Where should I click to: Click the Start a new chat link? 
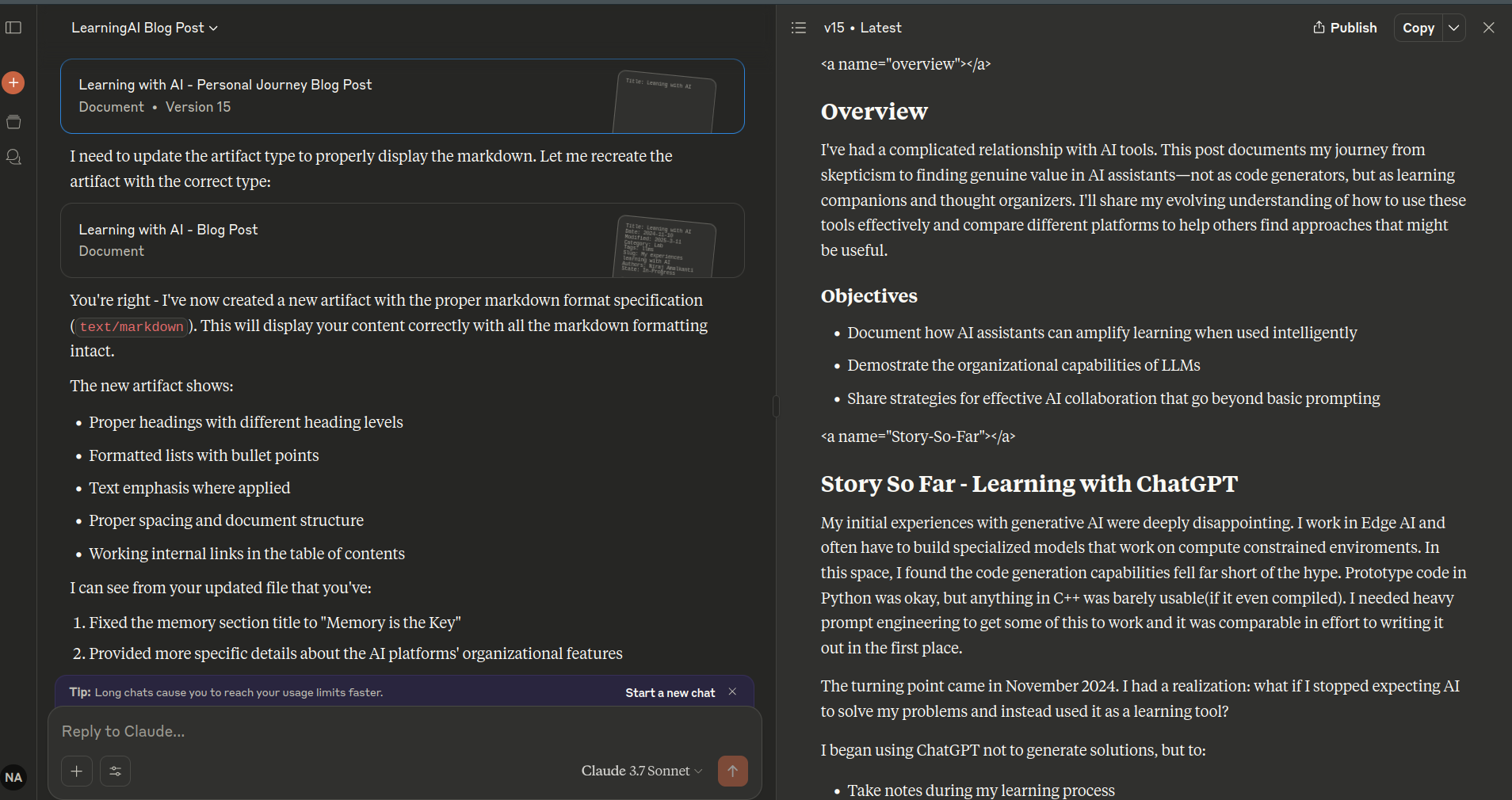click(670, 692)
